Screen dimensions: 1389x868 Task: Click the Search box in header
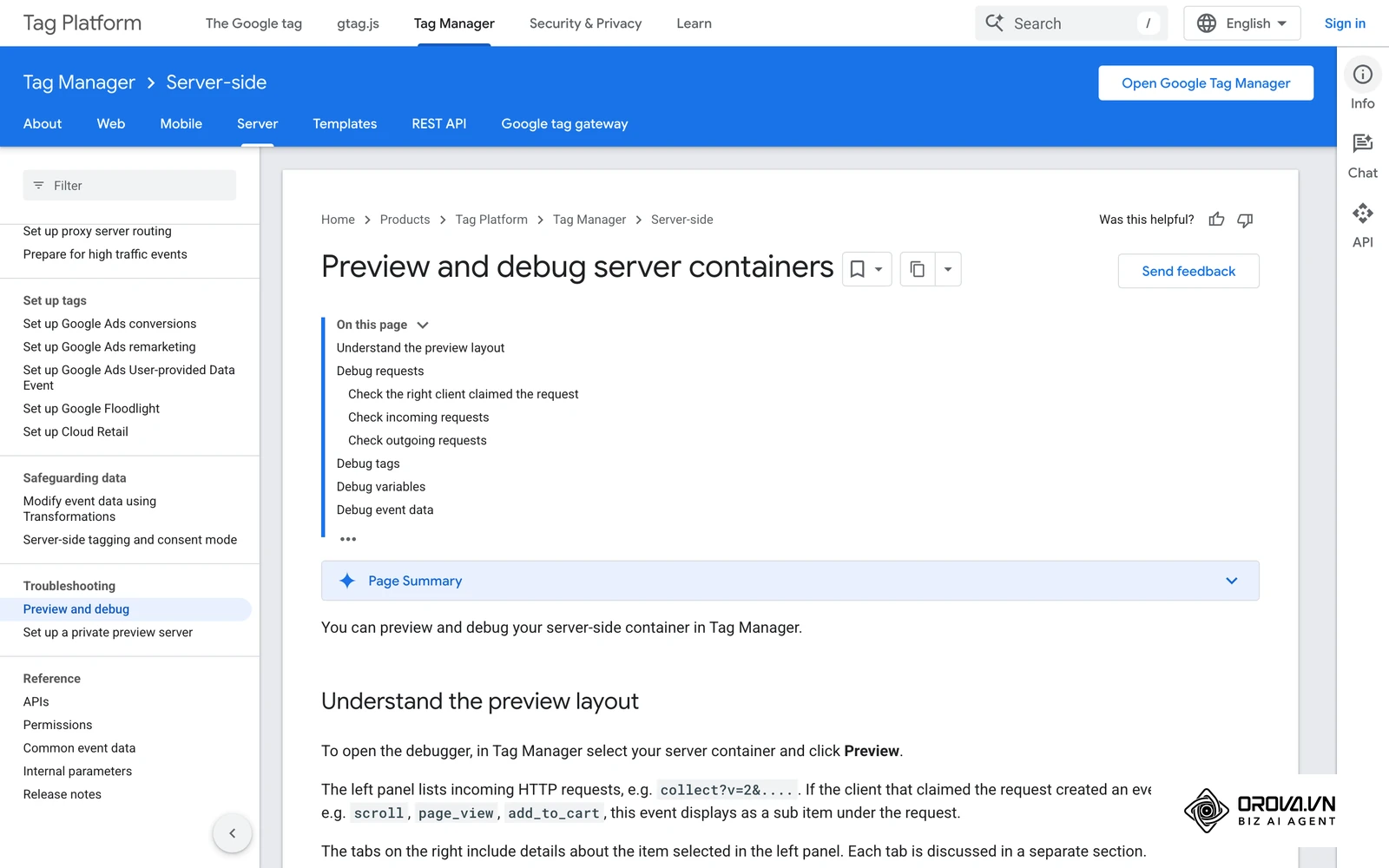[x=1071, y=23]
